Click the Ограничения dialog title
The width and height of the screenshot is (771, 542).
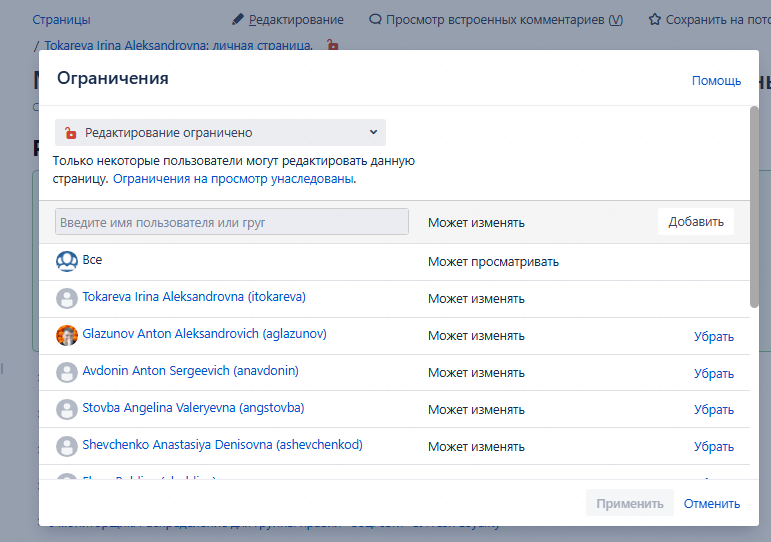click(x=113, y=78)
